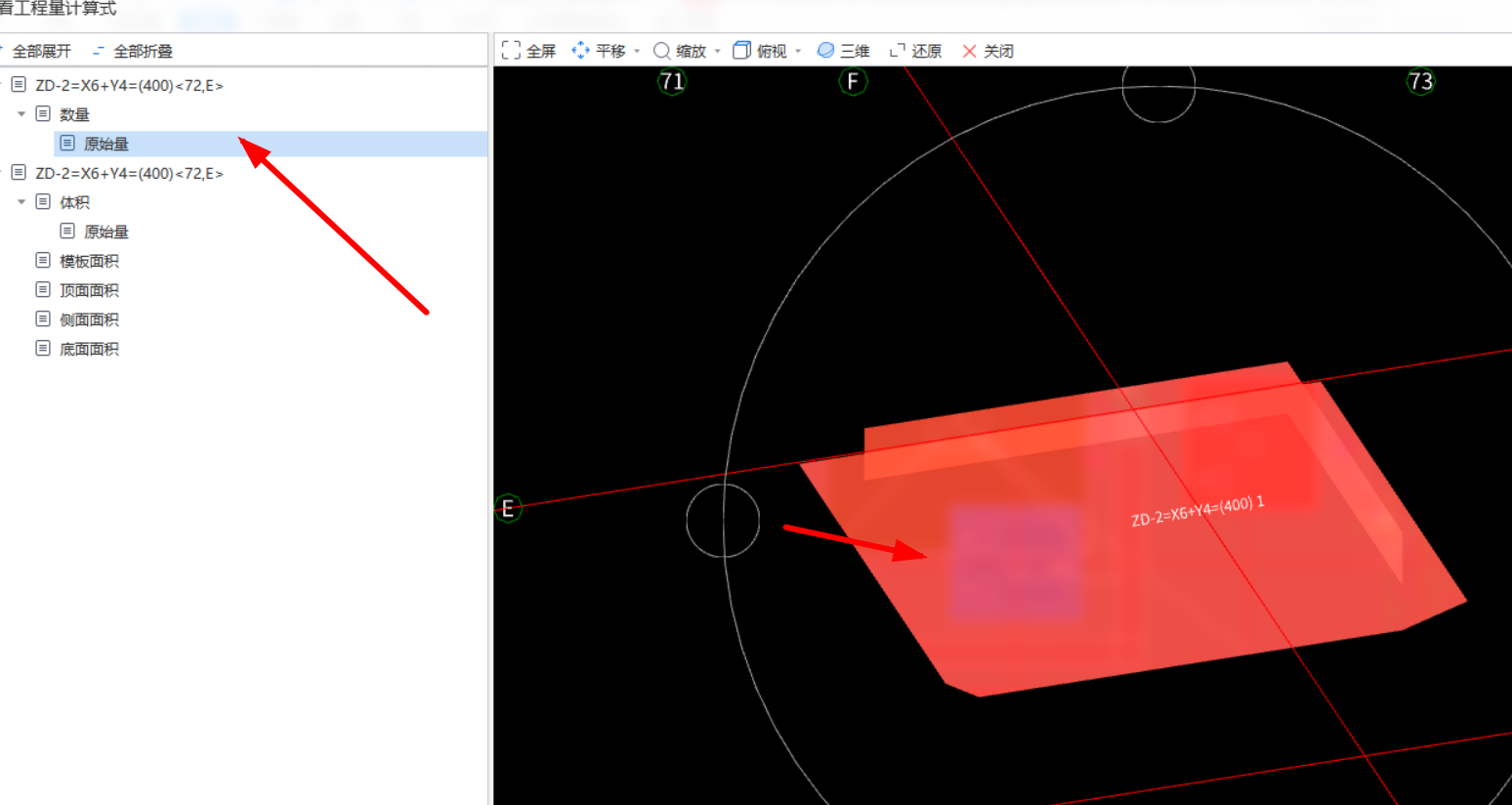The width and height of the screenshot is (1512, 805).
Task: Collapse the 体积 tree node
Action: pos(21,202)
